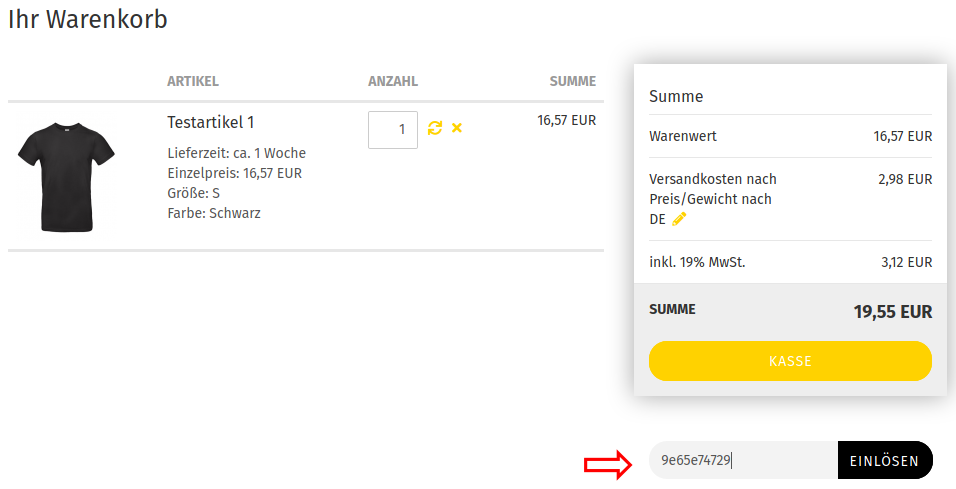Click the Lieferzeit: ca. 1 Woche text
The image size is (956, 489).
[x=236, y=153]
